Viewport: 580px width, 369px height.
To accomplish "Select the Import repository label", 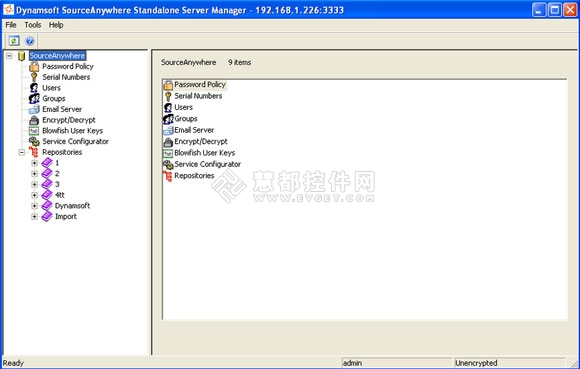I will coord(66,216).
